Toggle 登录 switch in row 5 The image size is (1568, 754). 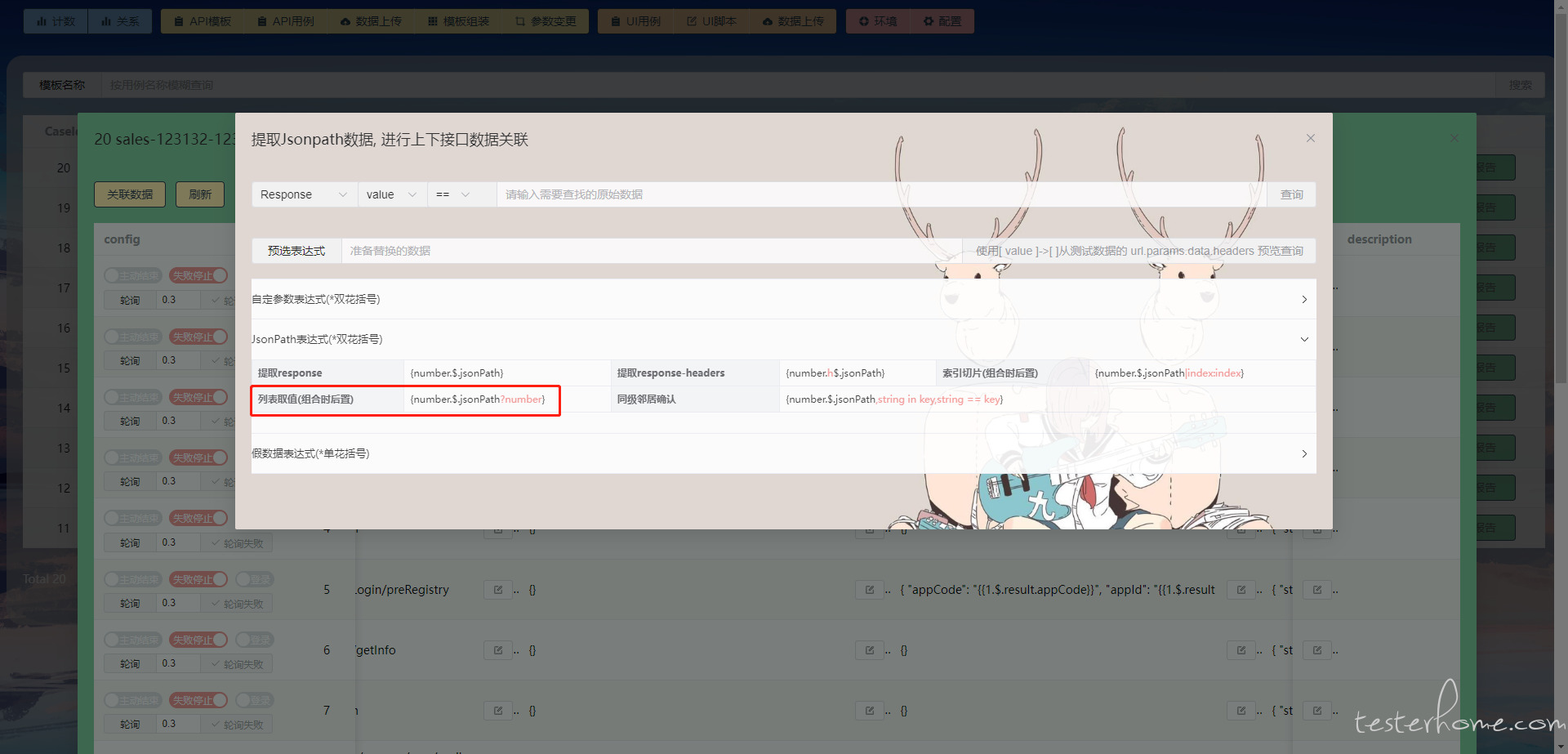pos(254,579)
